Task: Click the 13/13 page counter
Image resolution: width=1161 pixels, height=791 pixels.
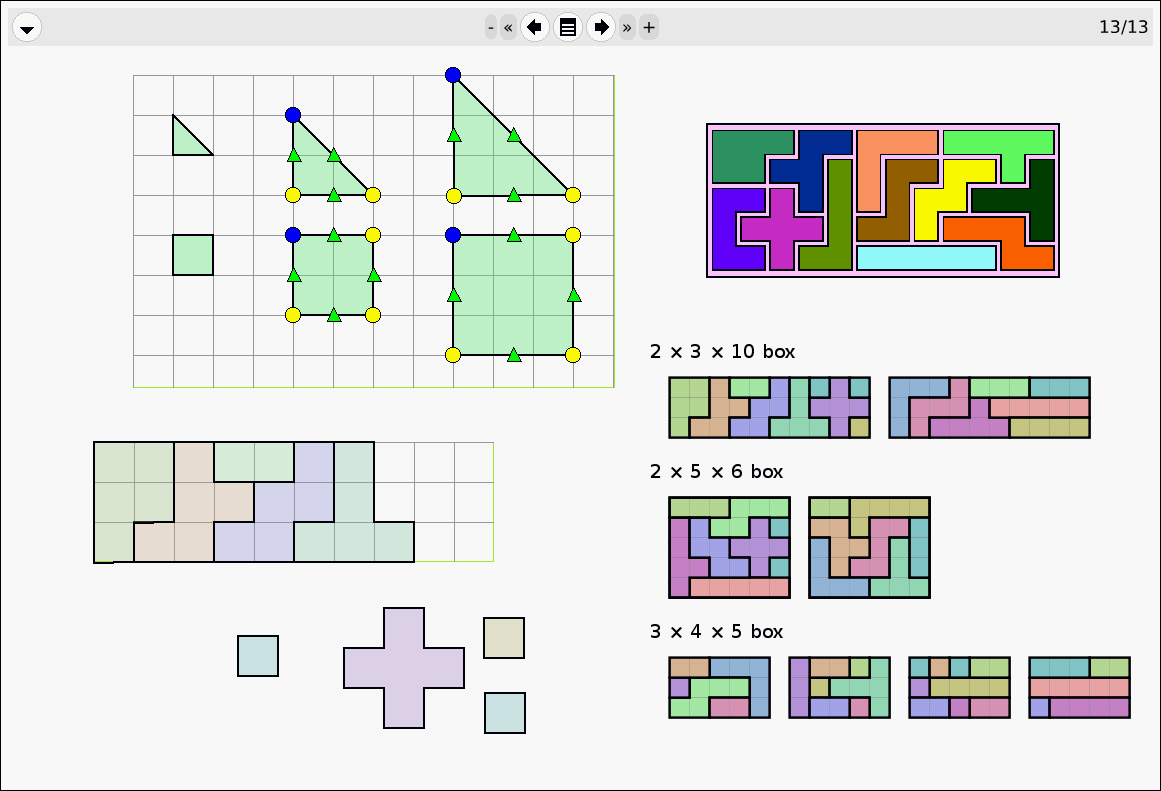Action: [x=1123, y=27]
